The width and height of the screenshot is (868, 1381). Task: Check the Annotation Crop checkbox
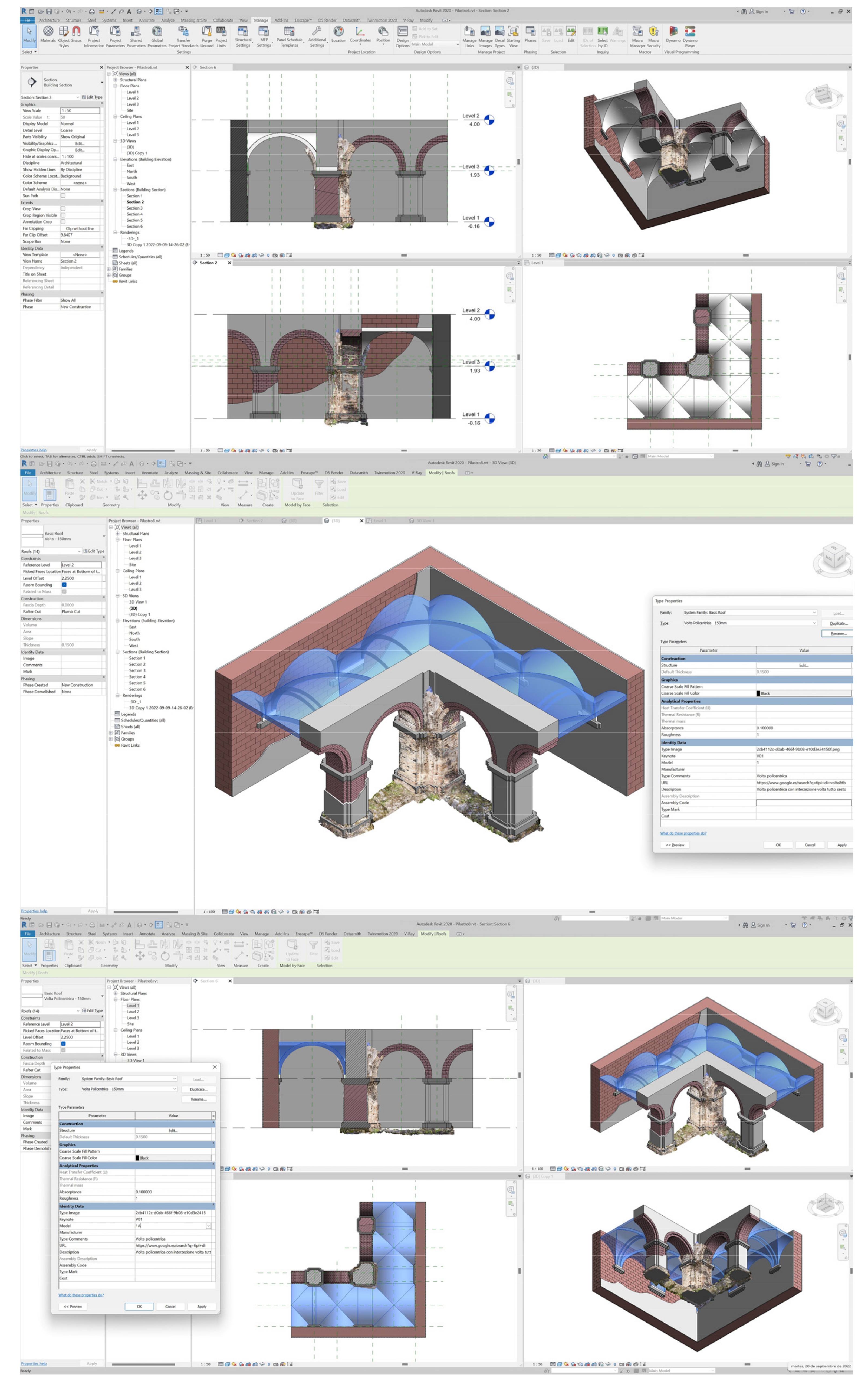63,221
